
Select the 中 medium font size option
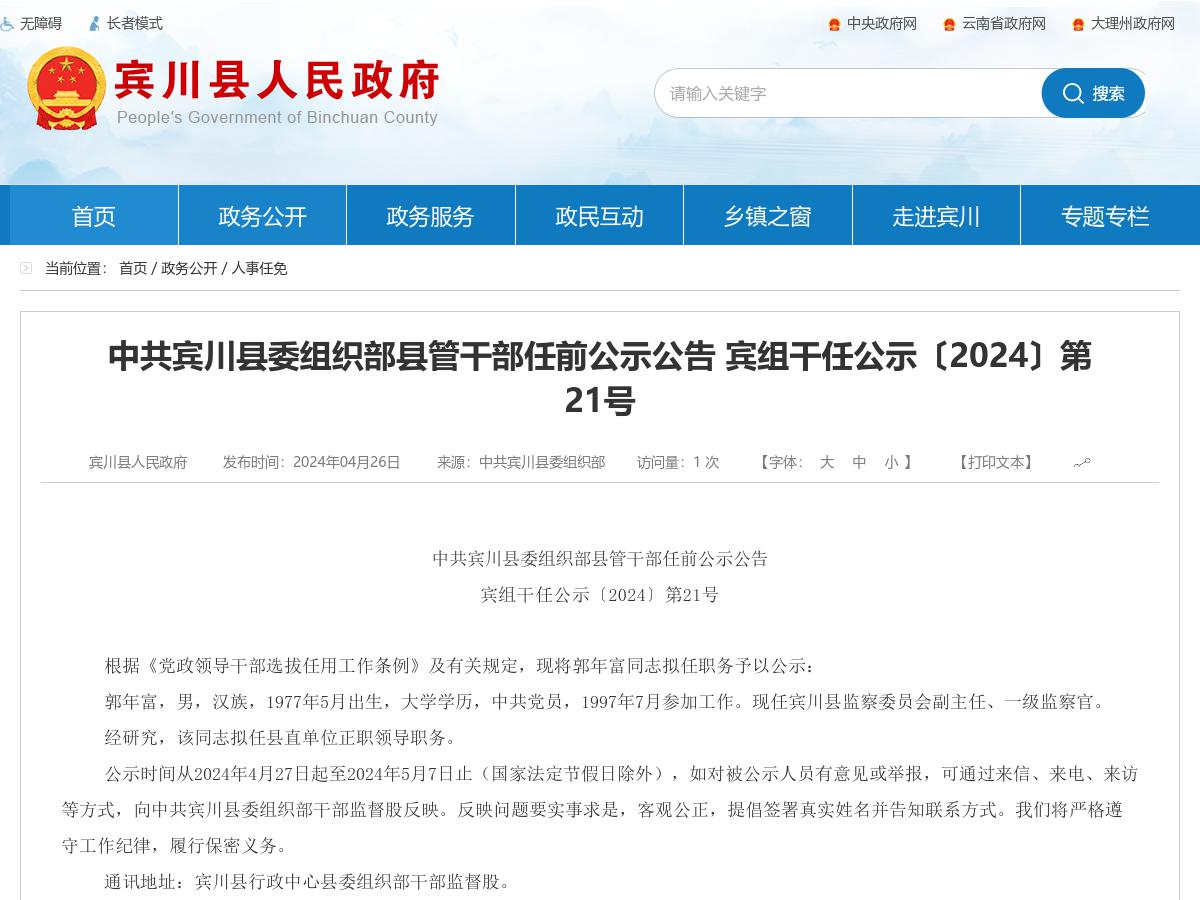(x=858, y=463)
